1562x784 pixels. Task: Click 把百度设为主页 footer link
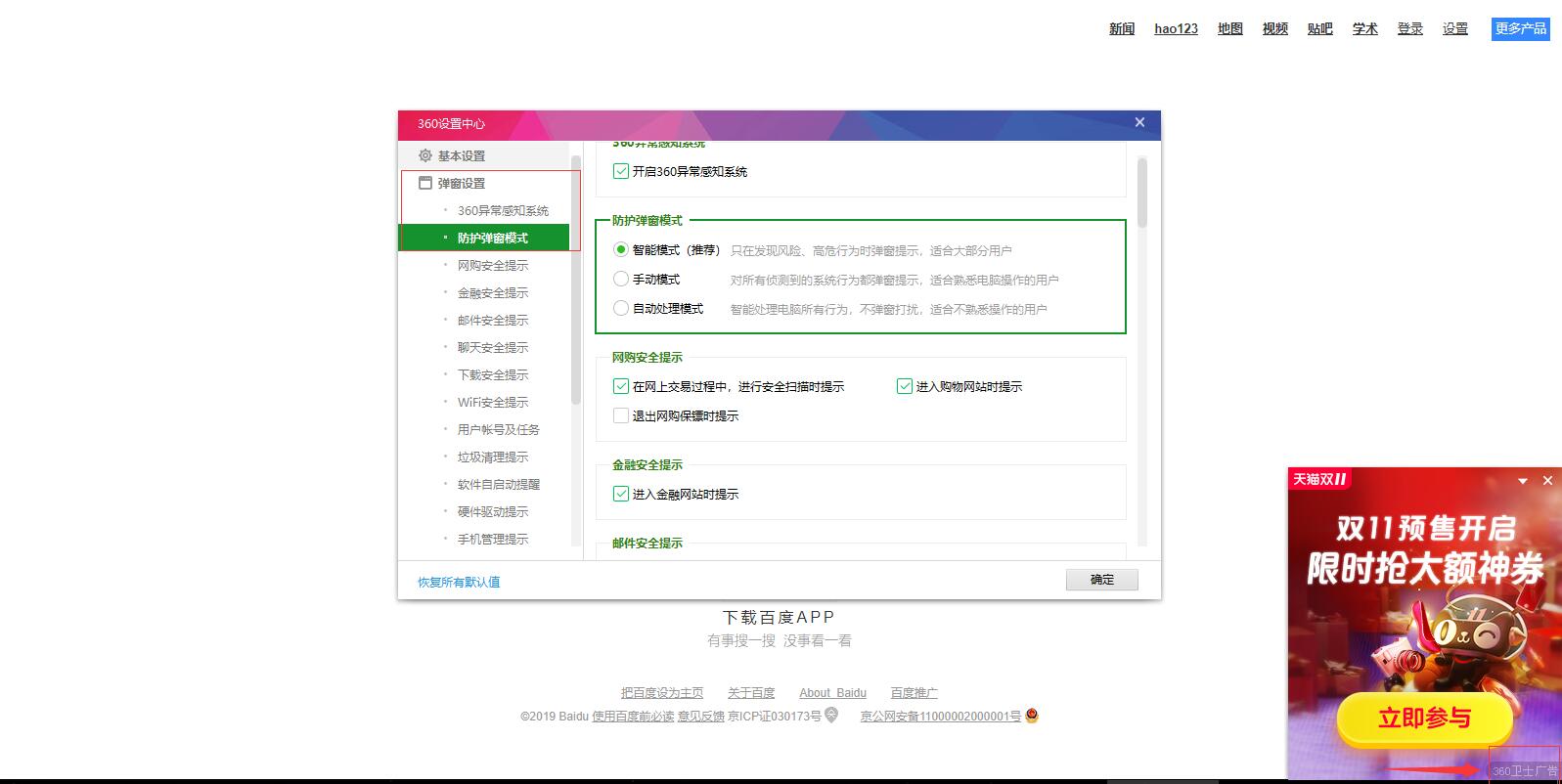click(662, 692)
